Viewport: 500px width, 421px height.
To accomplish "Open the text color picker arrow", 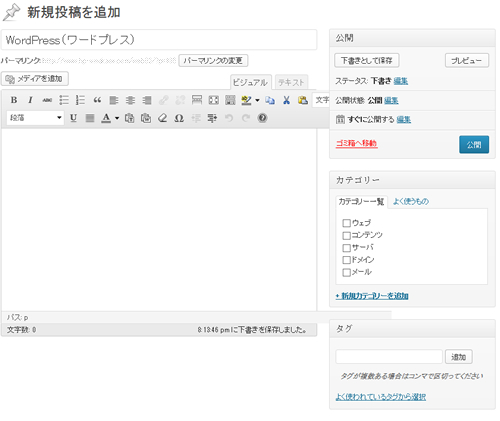I will (x=117, y=118).
